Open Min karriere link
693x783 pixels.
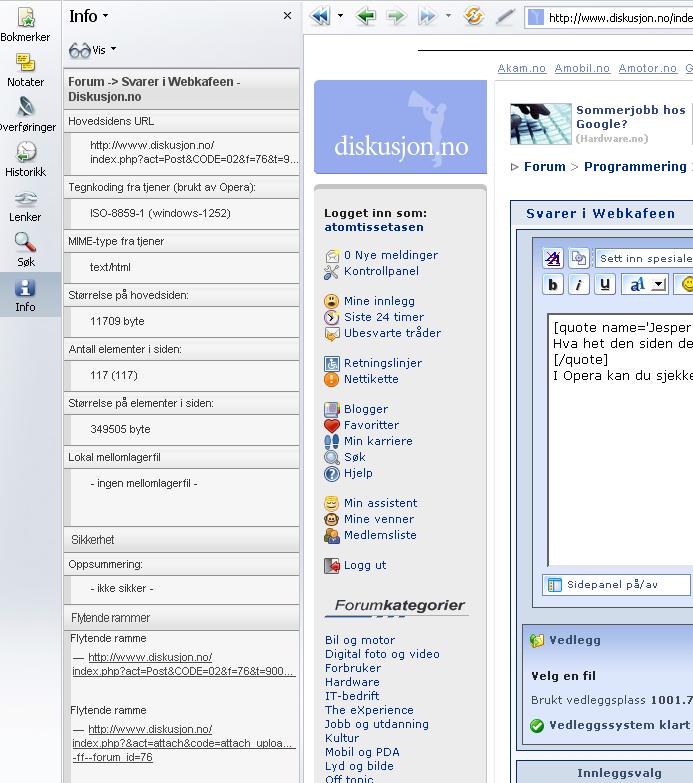tap(378, 441)
